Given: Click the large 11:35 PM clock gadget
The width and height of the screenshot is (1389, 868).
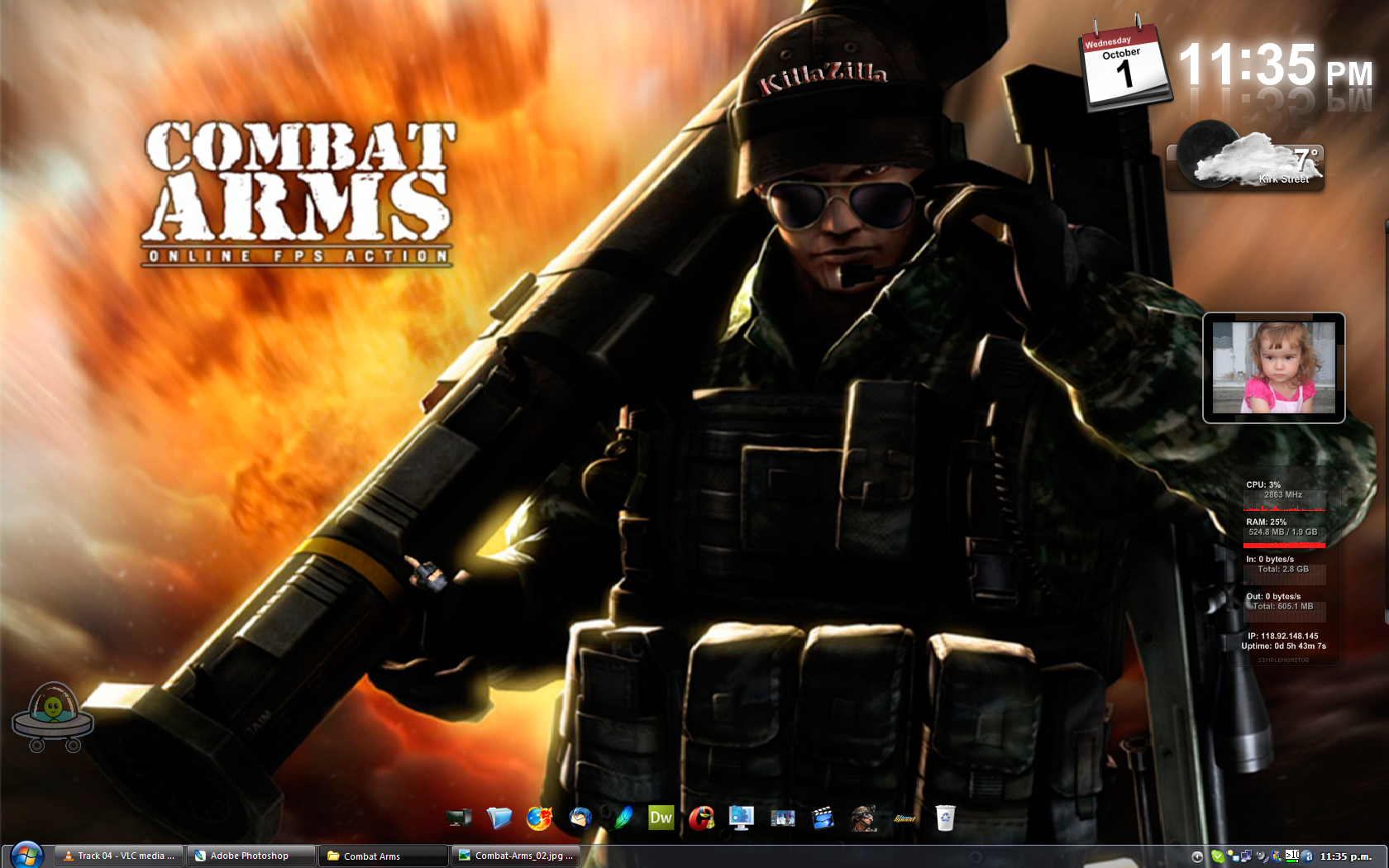Looking at the screenshot, I should click(1275, 64).
